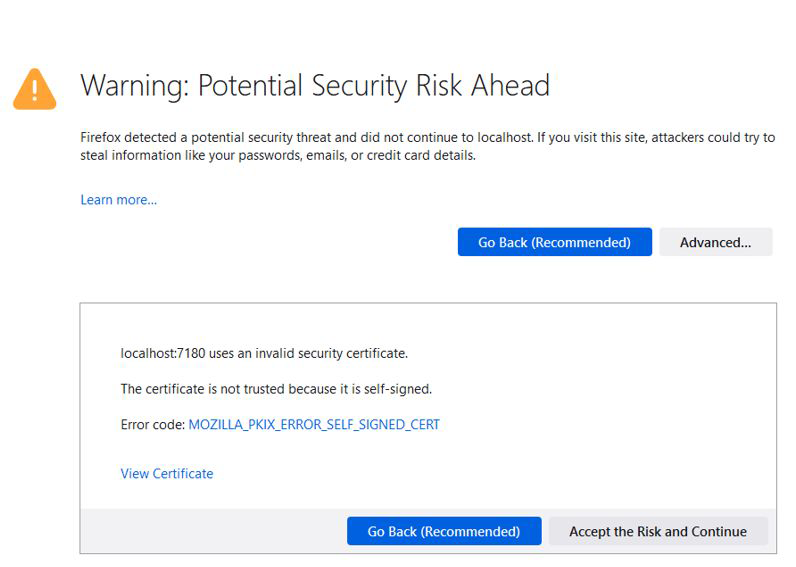Click the orange warning triangle icon
This screenshot has height=567, width=796.
pyautogui.click(x=35, y=89)
